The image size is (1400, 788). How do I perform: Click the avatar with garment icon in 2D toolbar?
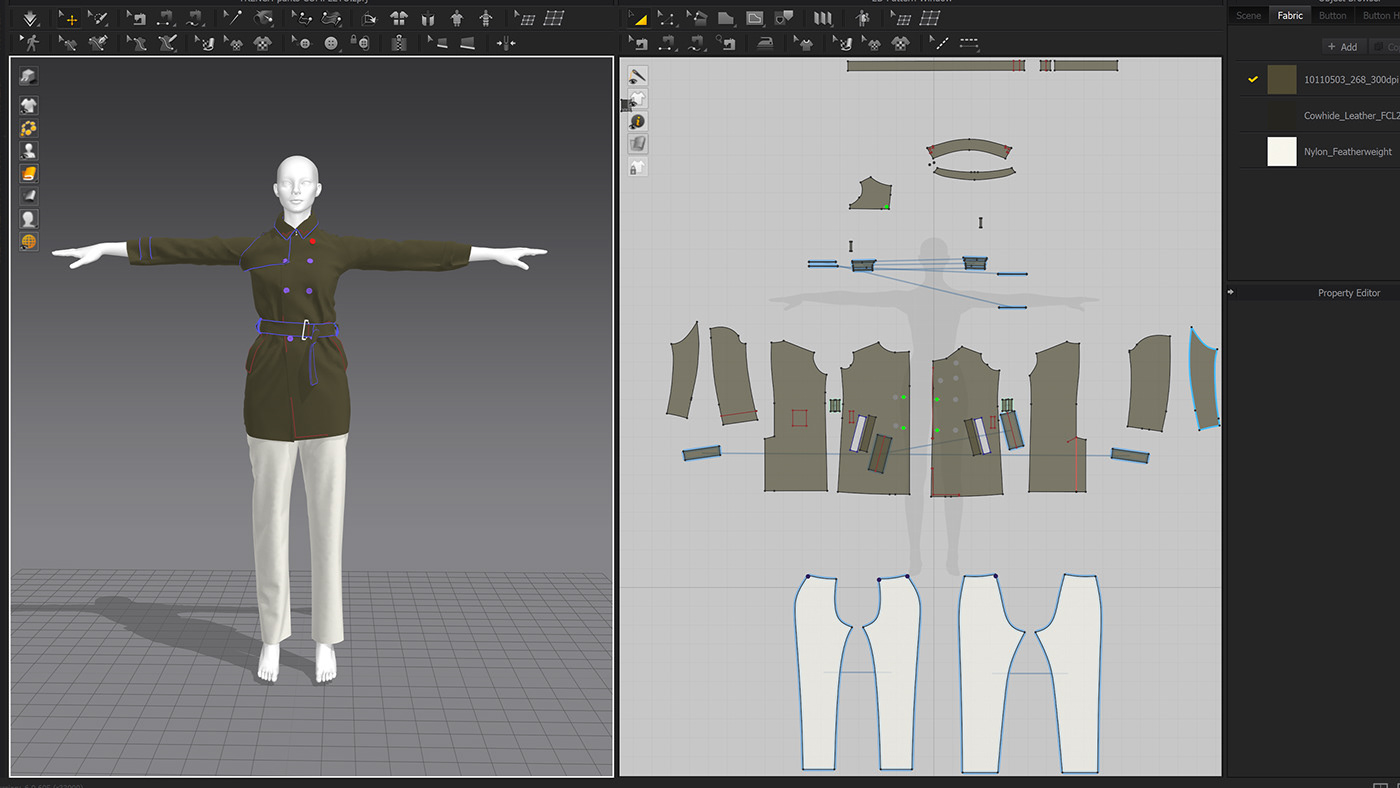[x=862, y=18]
